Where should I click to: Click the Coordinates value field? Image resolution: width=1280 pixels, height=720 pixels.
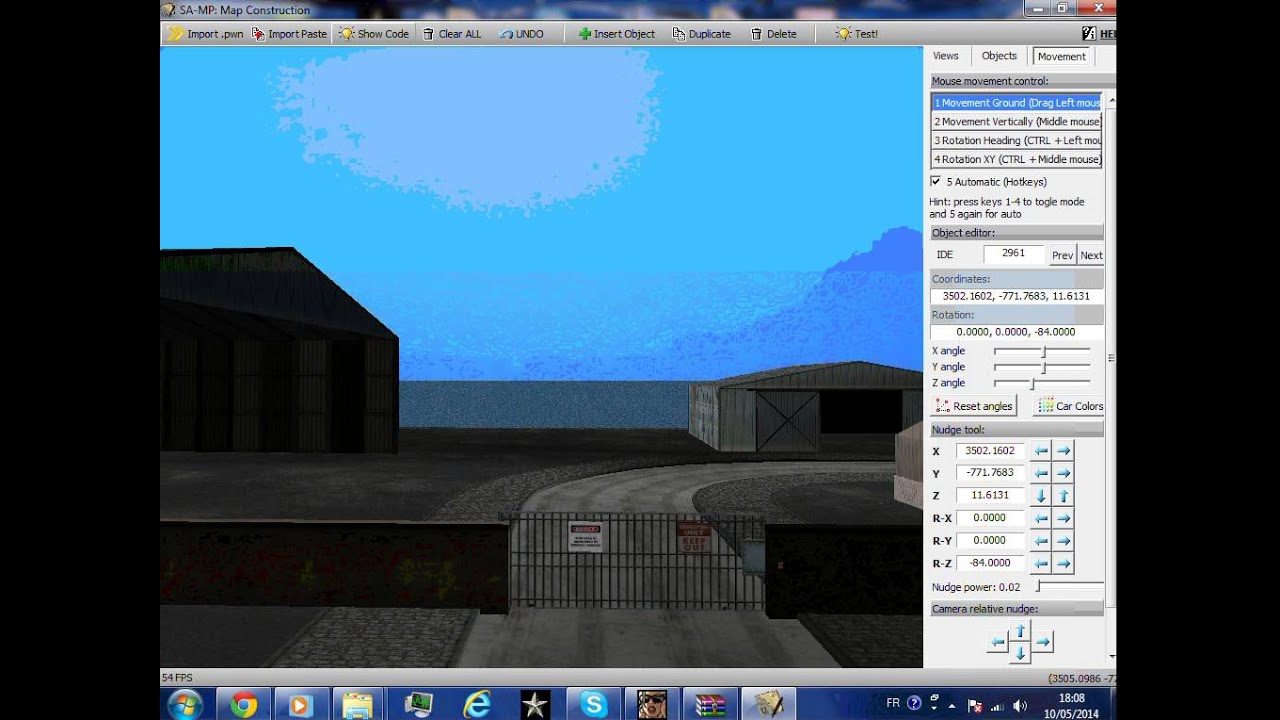pos(1017,296)
